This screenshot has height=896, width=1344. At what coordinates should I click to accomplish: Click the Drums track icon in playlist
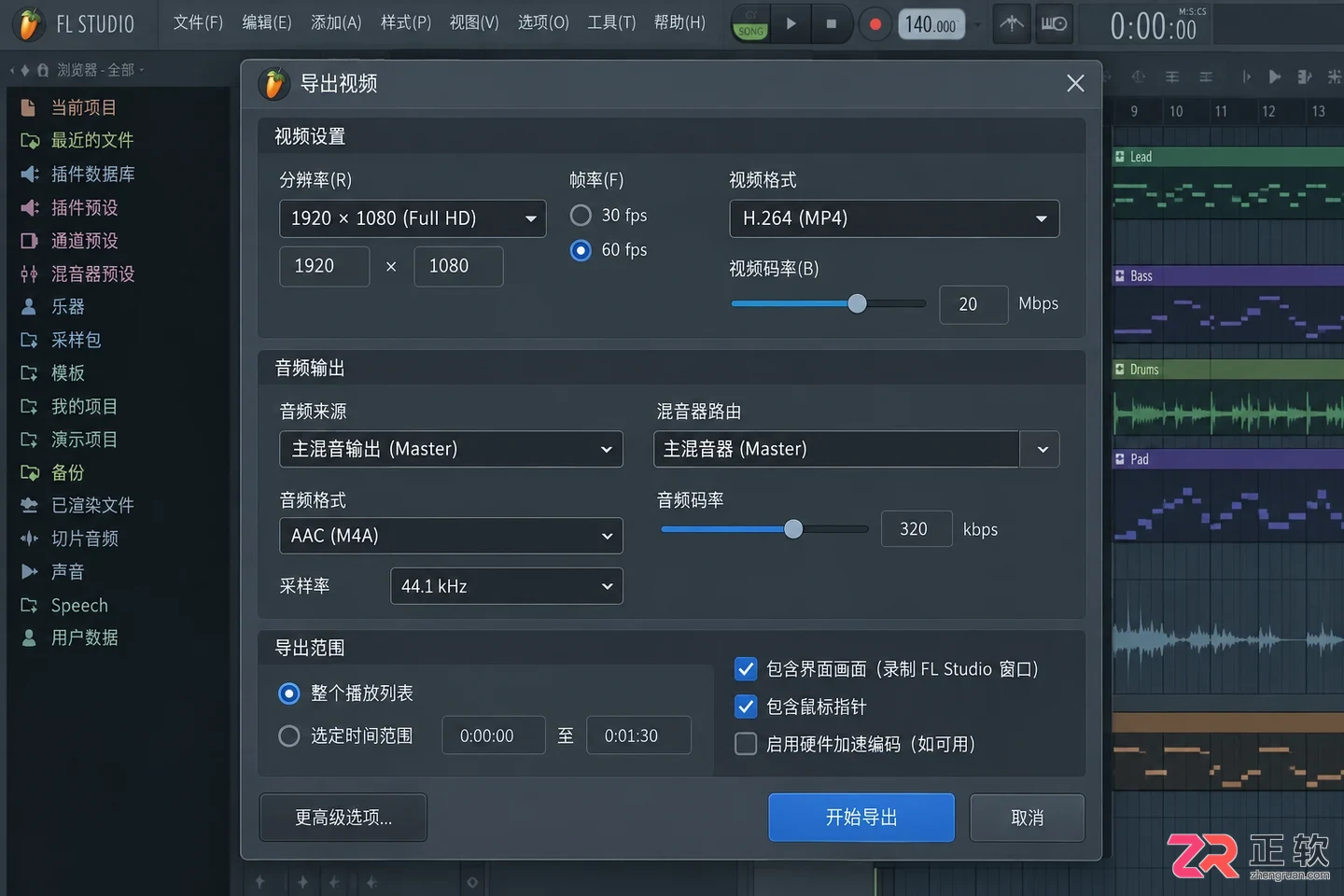point(1120,370)
